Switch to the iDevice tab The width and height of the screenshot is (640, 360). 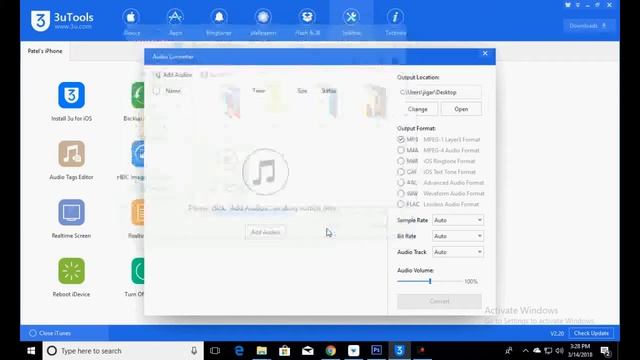pos(131,21)
